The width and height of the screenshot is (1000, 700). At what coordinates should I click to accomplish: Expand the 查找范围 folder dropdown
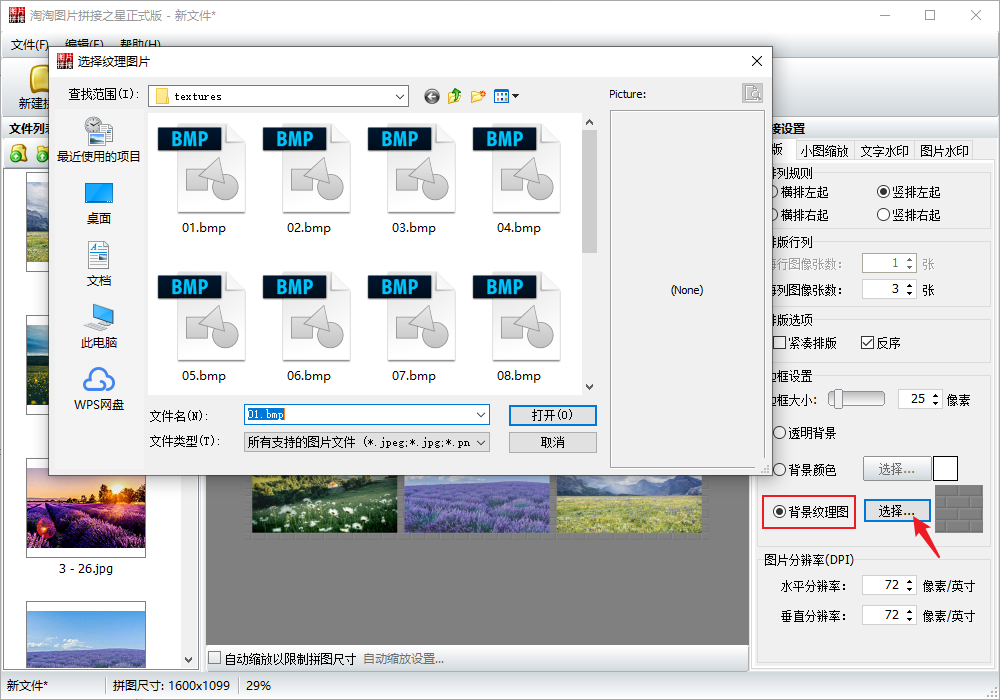(x=400, y=96)
